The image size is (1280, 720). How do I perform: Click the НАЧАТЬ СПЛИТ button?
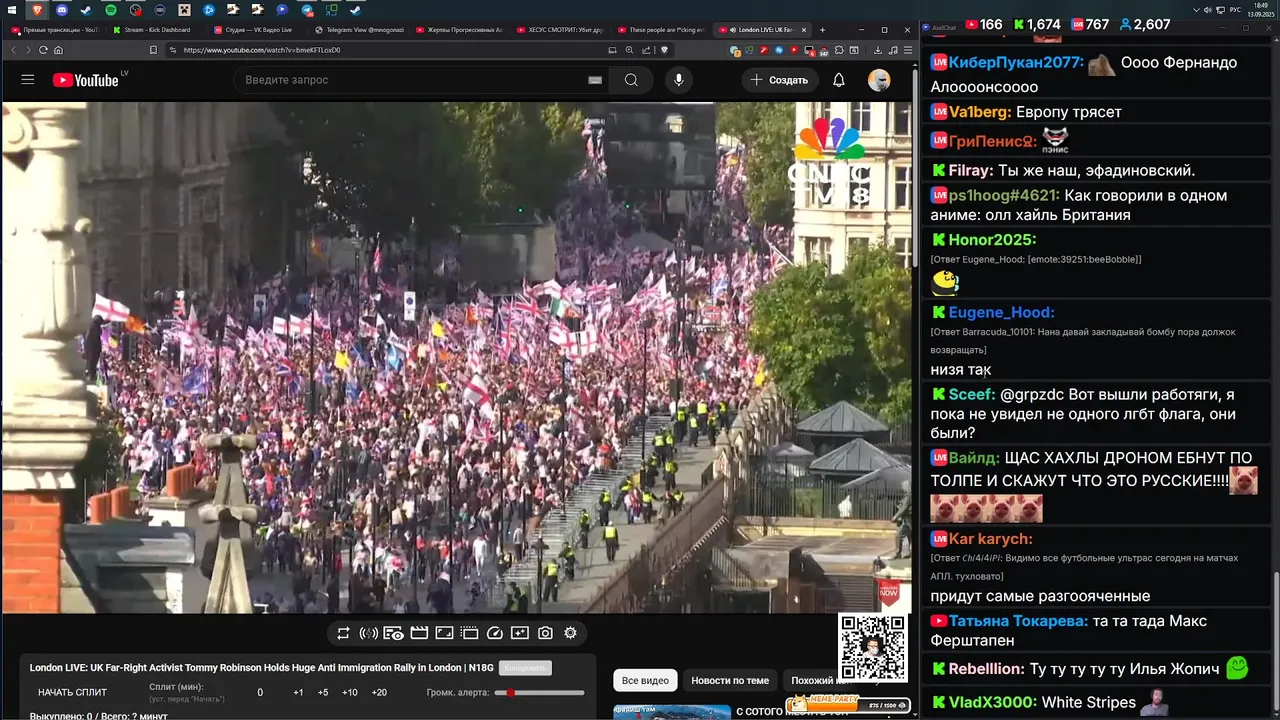(x=72, y=692)
